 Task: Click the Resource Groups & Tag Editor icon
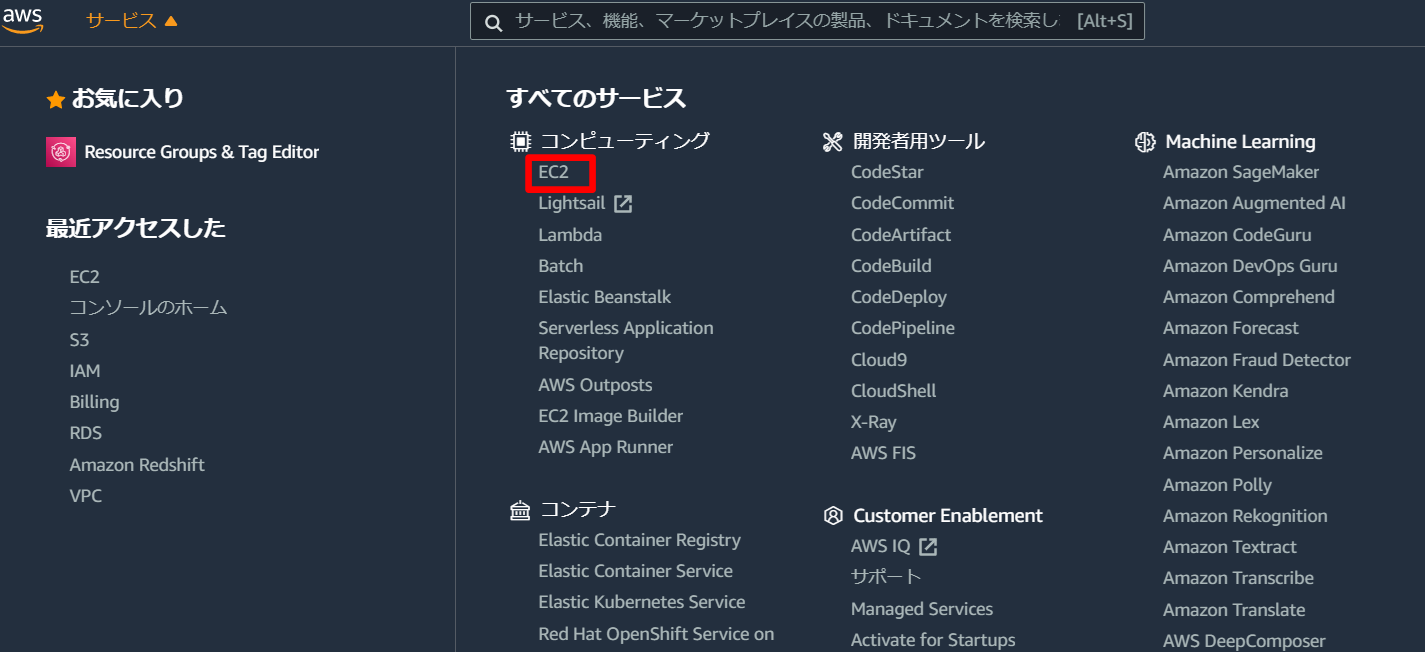[61, 152]
